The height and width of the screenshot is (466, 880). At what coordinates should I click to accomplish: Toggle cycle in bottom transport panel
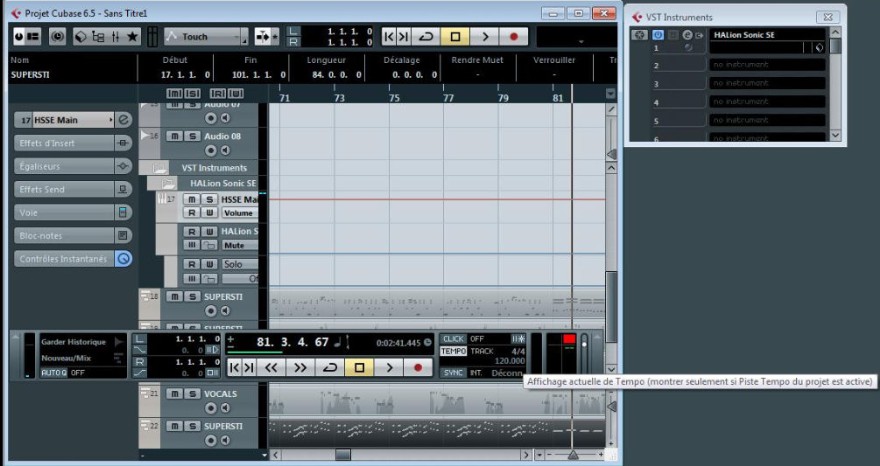point(329,368)
